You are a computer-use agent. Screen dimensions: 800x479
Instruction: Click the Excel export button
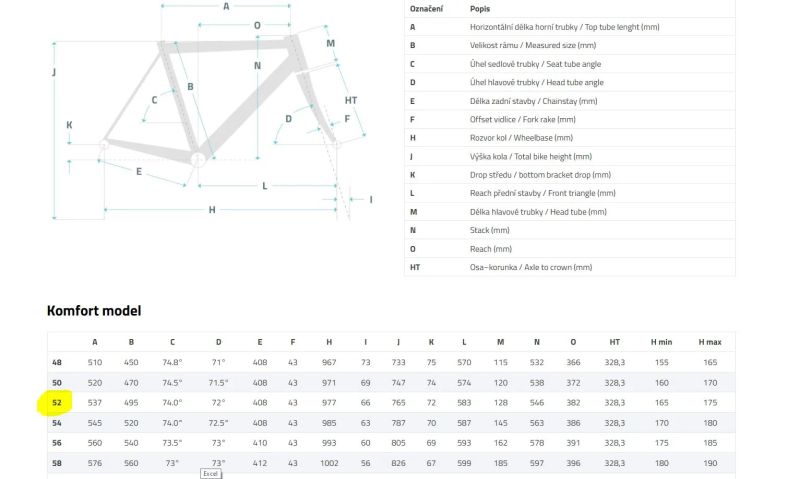(210, 474)
